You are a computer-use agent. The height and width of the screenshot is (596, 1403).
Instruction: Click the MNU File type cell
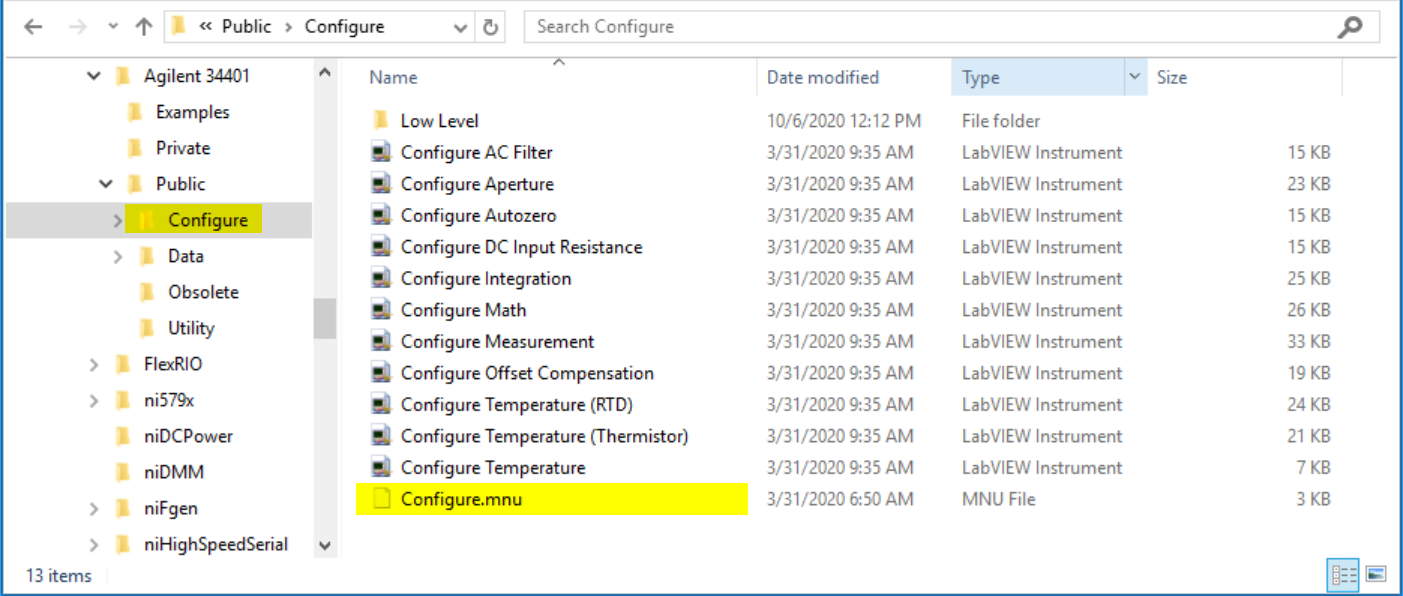998,499
